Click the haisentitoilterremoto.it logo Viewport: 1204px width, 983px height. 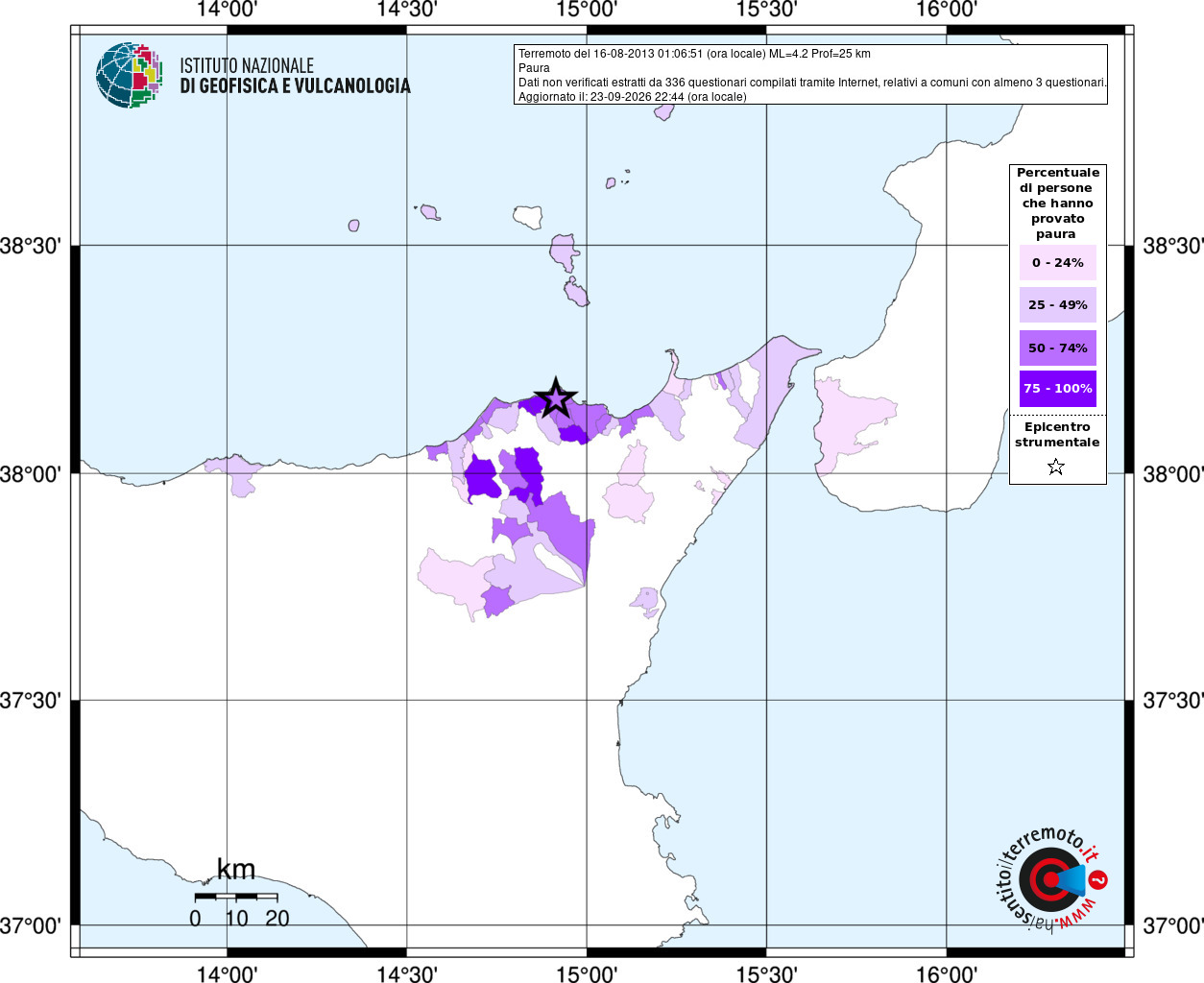point(1051,878)
